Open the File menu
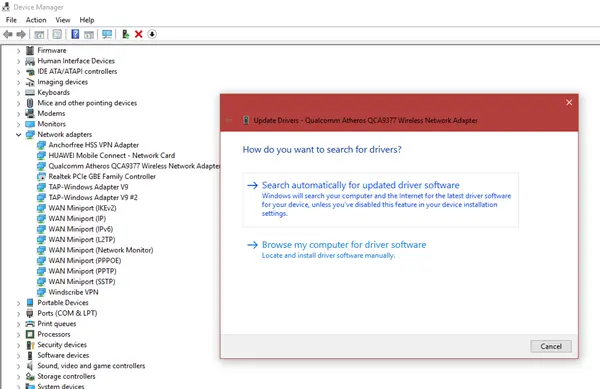The width and height of the screenshot is (600, 389). coord(11,20)
